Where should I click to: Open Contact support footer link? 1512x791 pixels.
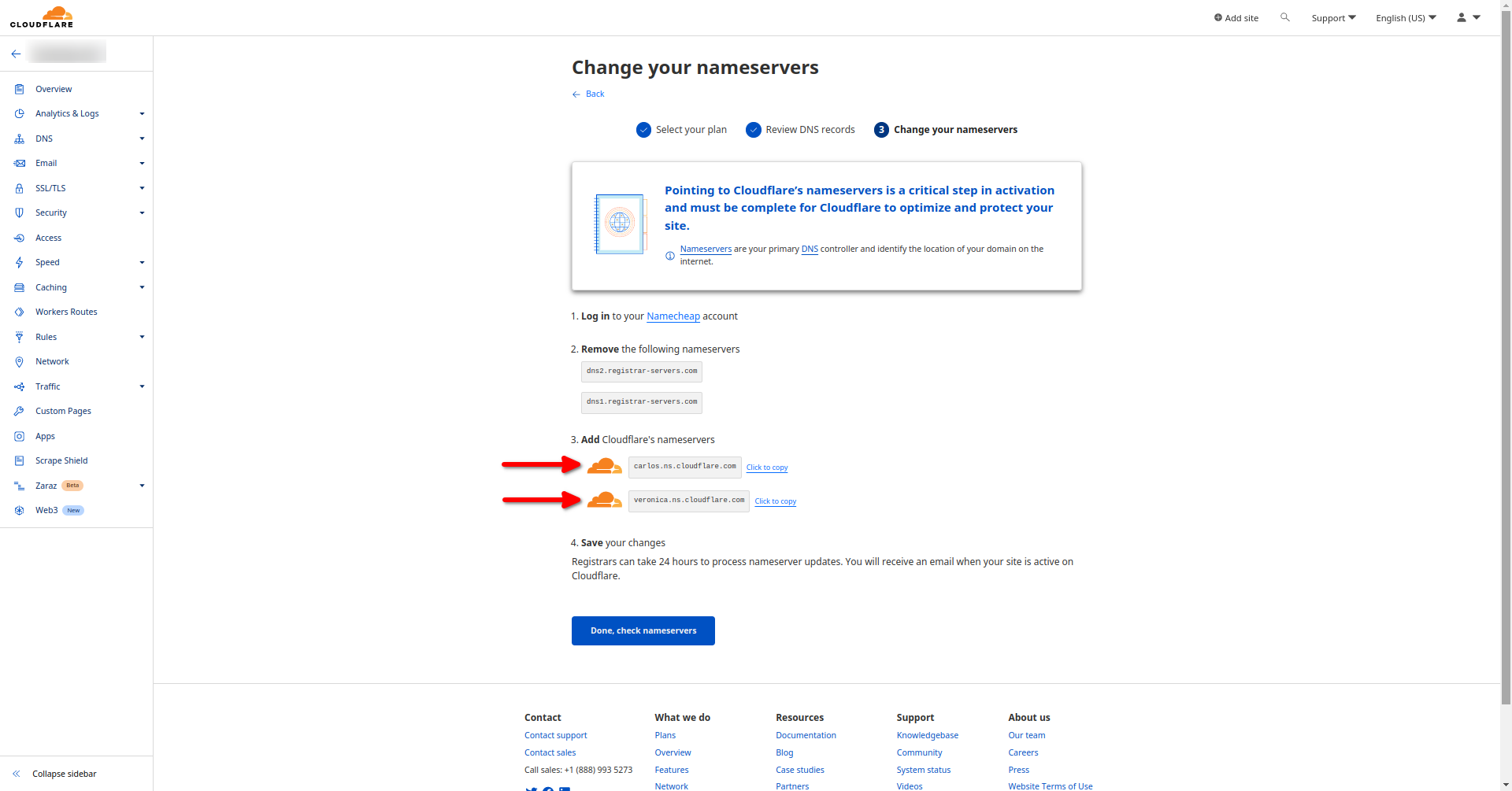coord(556,735)
